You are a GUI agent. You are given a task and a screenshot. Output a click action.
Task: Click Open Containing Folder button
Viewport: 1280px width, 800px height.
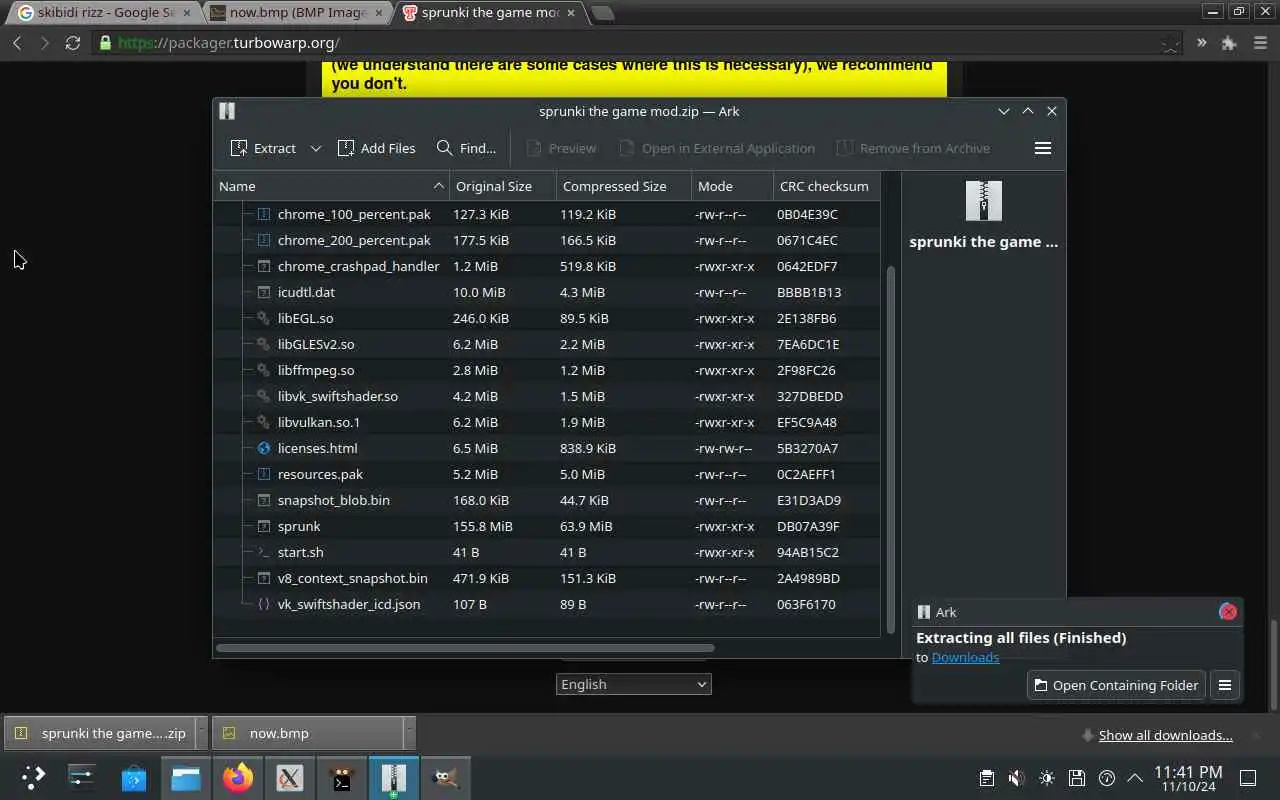click(1116, 685)
